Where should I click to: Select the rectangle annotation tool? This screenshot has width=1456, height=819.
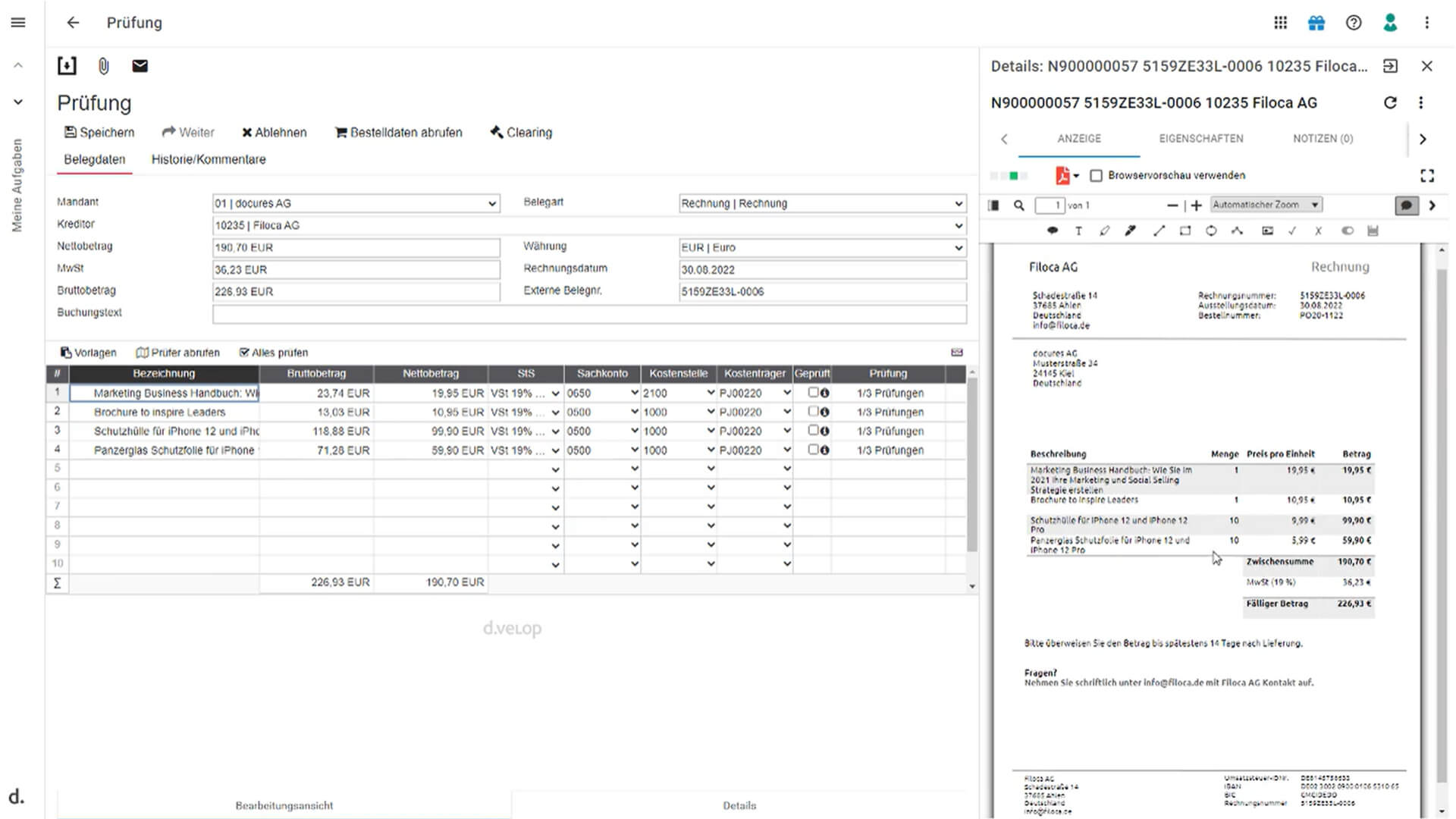[1185, 231]
